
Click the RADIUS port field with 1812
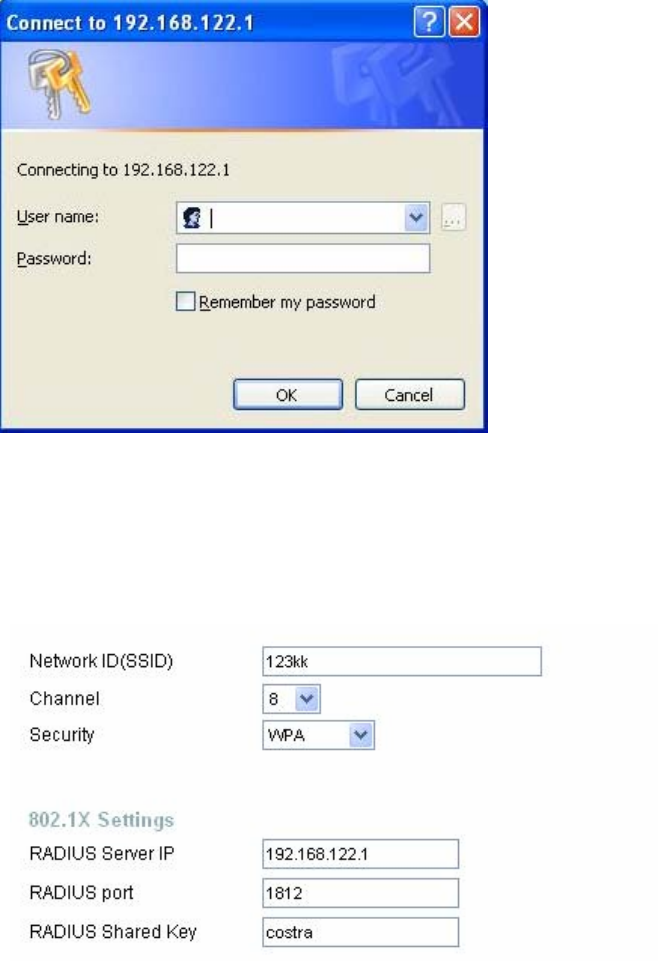[360, 893]
